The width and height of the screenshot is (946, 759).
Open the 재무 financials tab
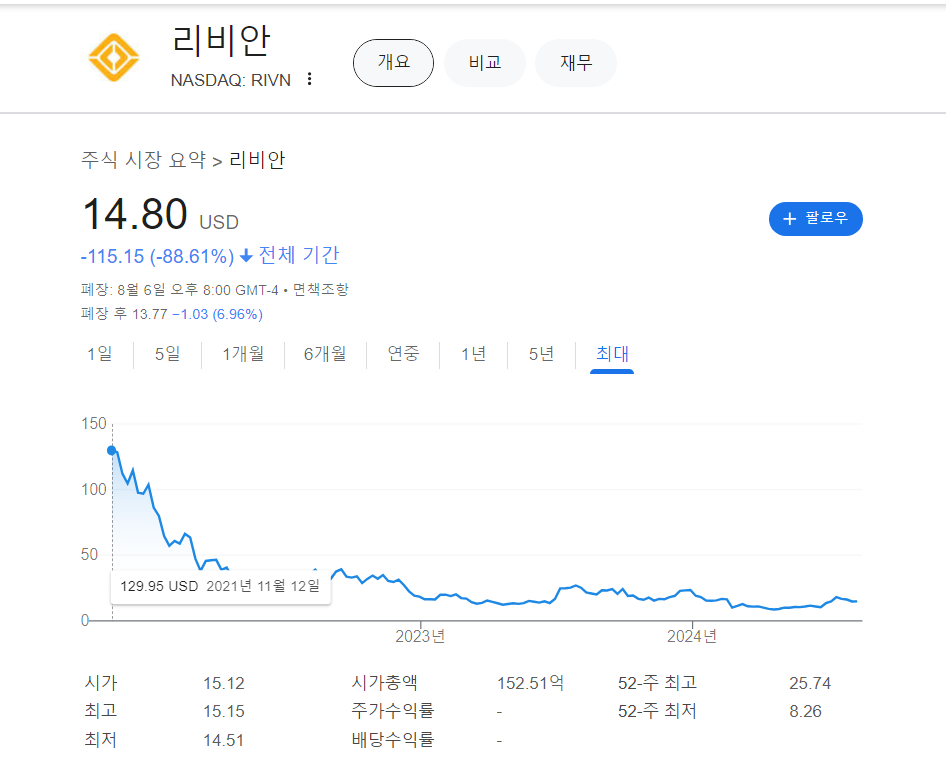(x=576, y=63)
